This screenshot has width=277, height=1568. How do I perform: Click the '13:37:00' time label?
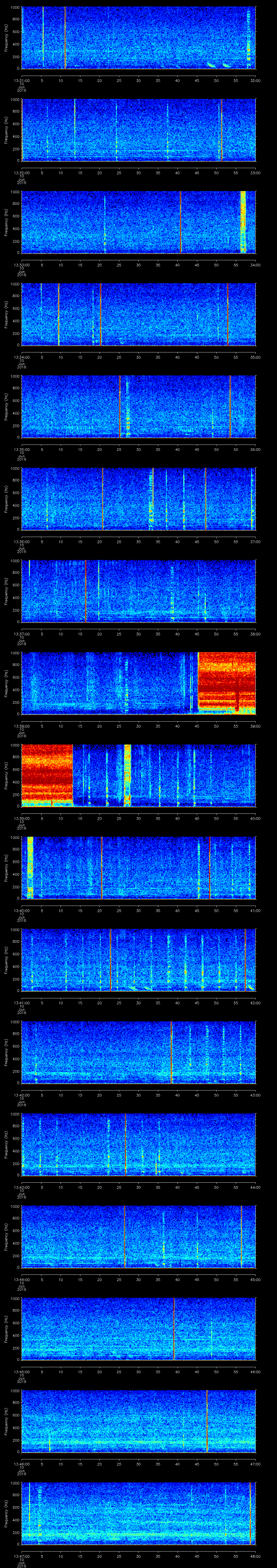(x=21, y=634)
